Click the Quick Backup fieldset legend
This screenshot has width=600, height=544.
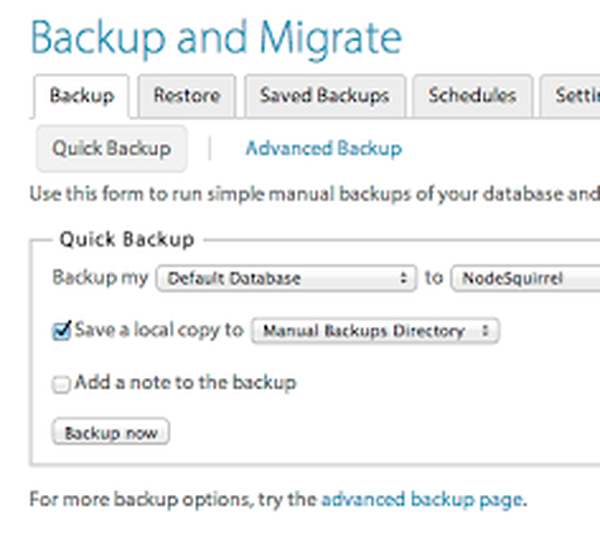pos(127,239)
